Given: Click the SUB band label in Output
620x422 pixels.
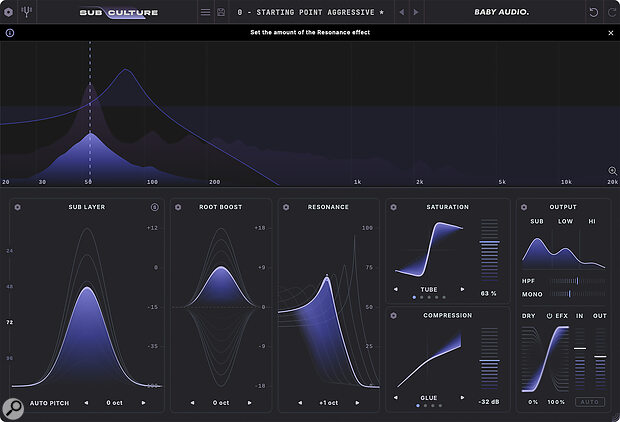Looking at the screenshot, I should point(537,221).
